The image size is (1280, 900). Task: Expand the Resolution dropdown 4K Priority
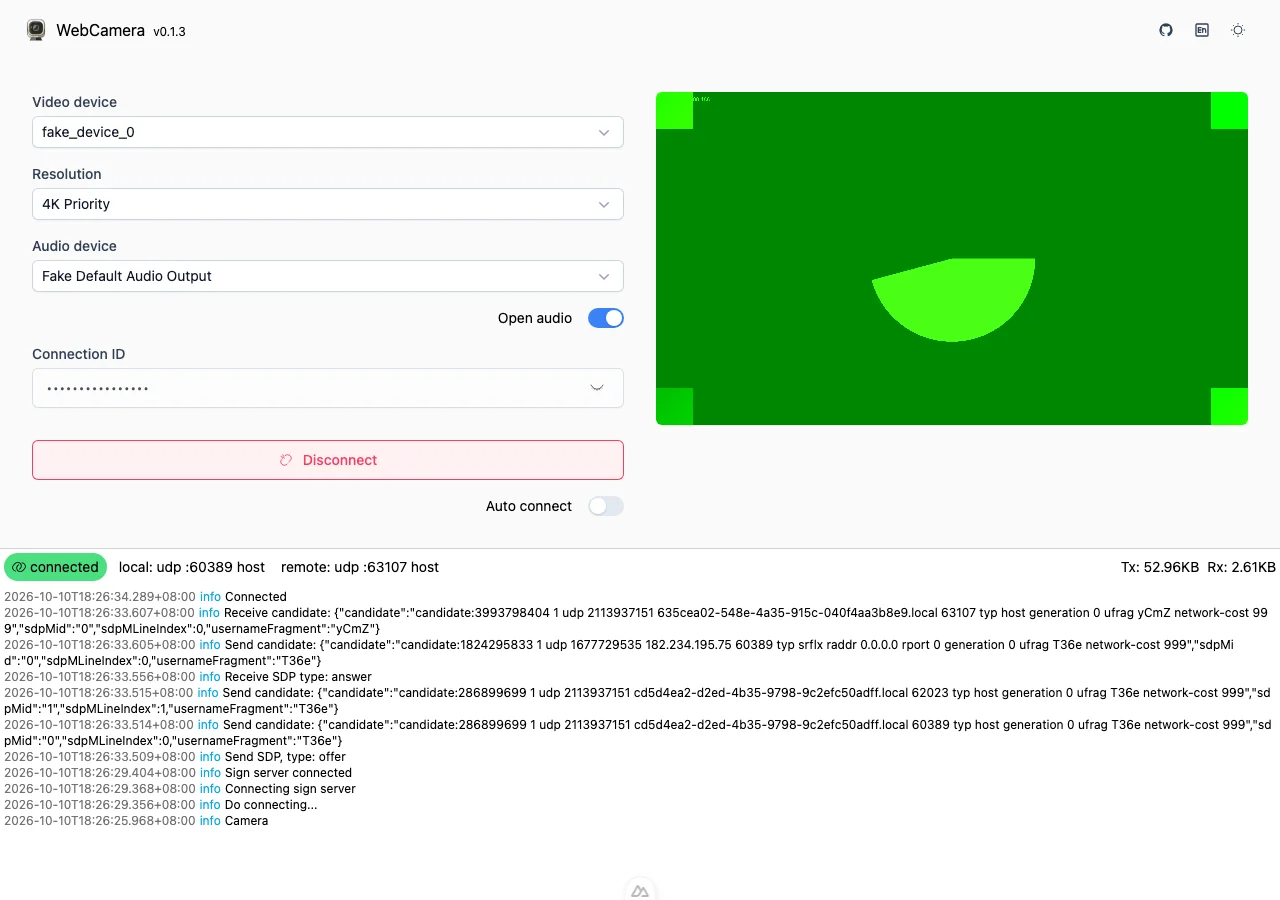pos(328,204)
